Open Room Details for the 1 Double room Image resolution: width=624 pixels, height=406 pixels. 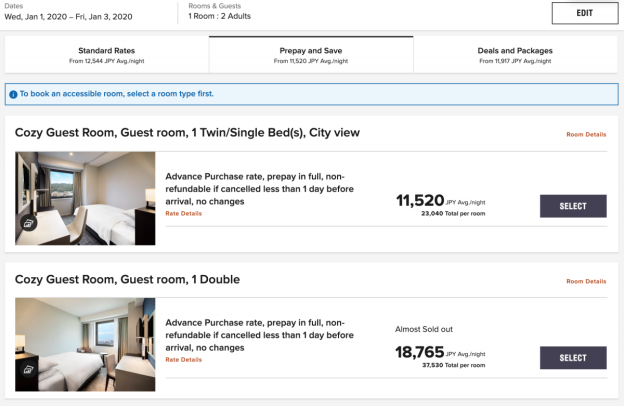pyautogui.click(x=586, y=281)
